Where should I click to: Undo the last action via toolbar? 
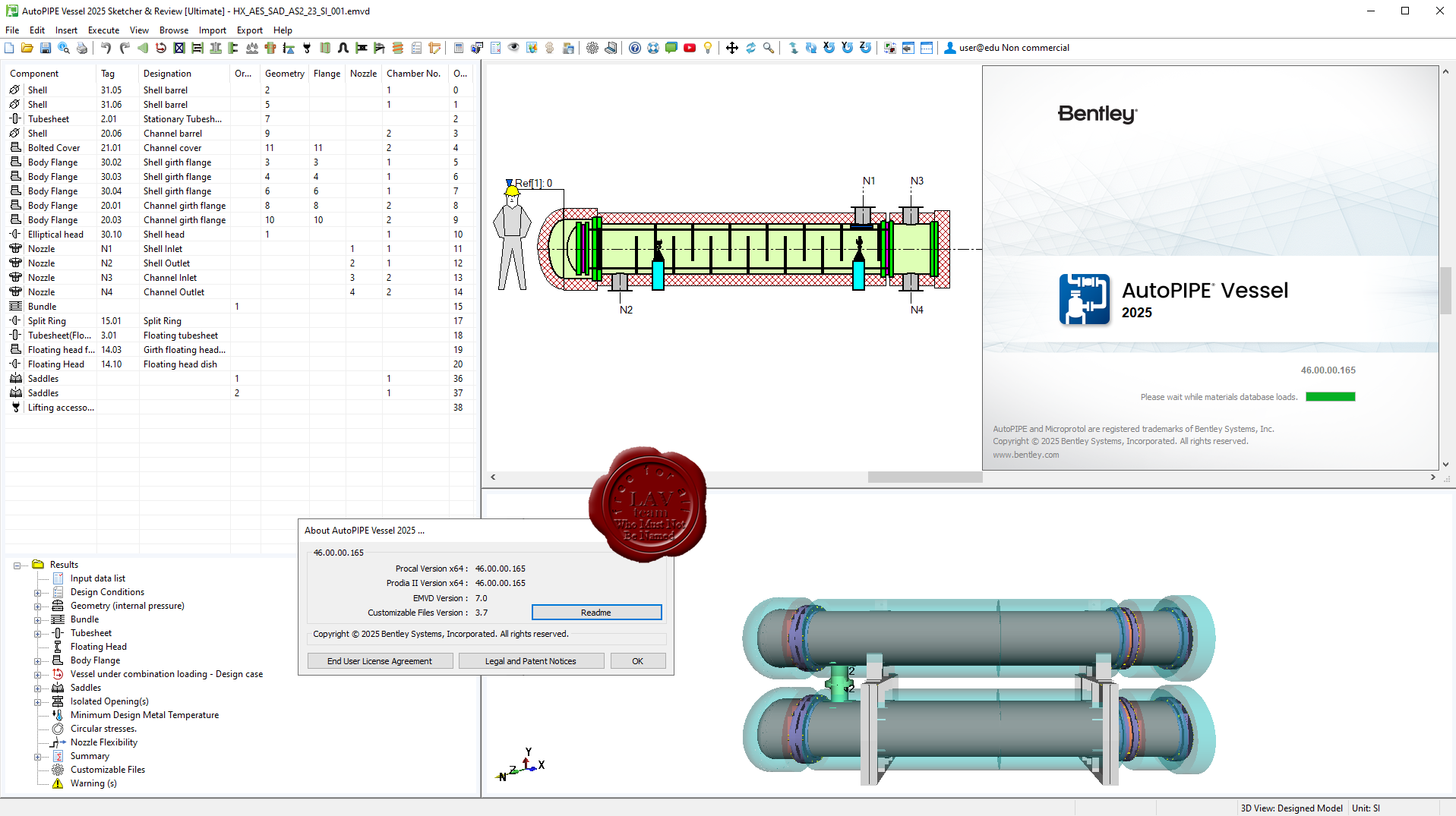click(106, 48)
